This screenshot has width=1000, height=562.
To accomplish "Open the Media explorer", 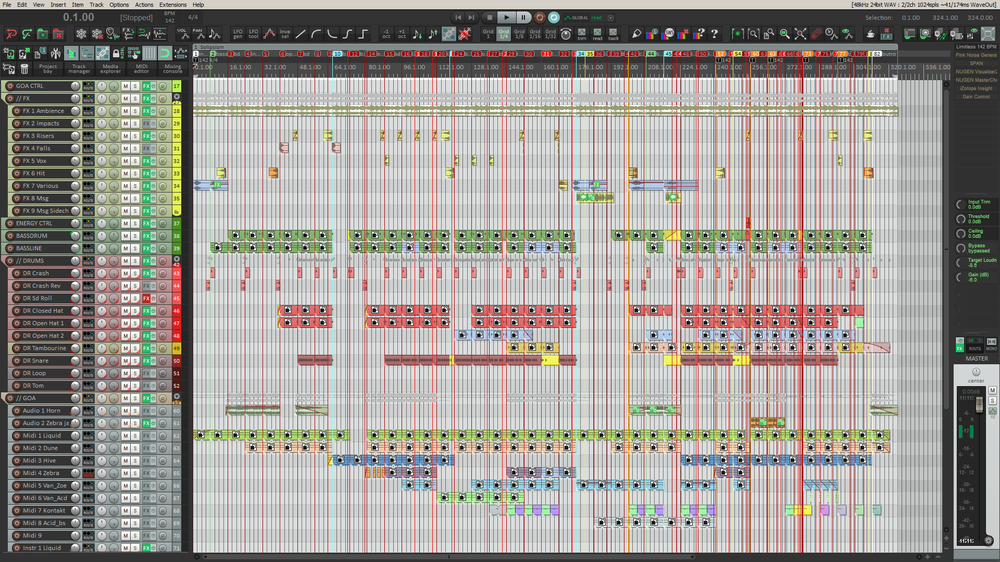I will pos(112,65).
